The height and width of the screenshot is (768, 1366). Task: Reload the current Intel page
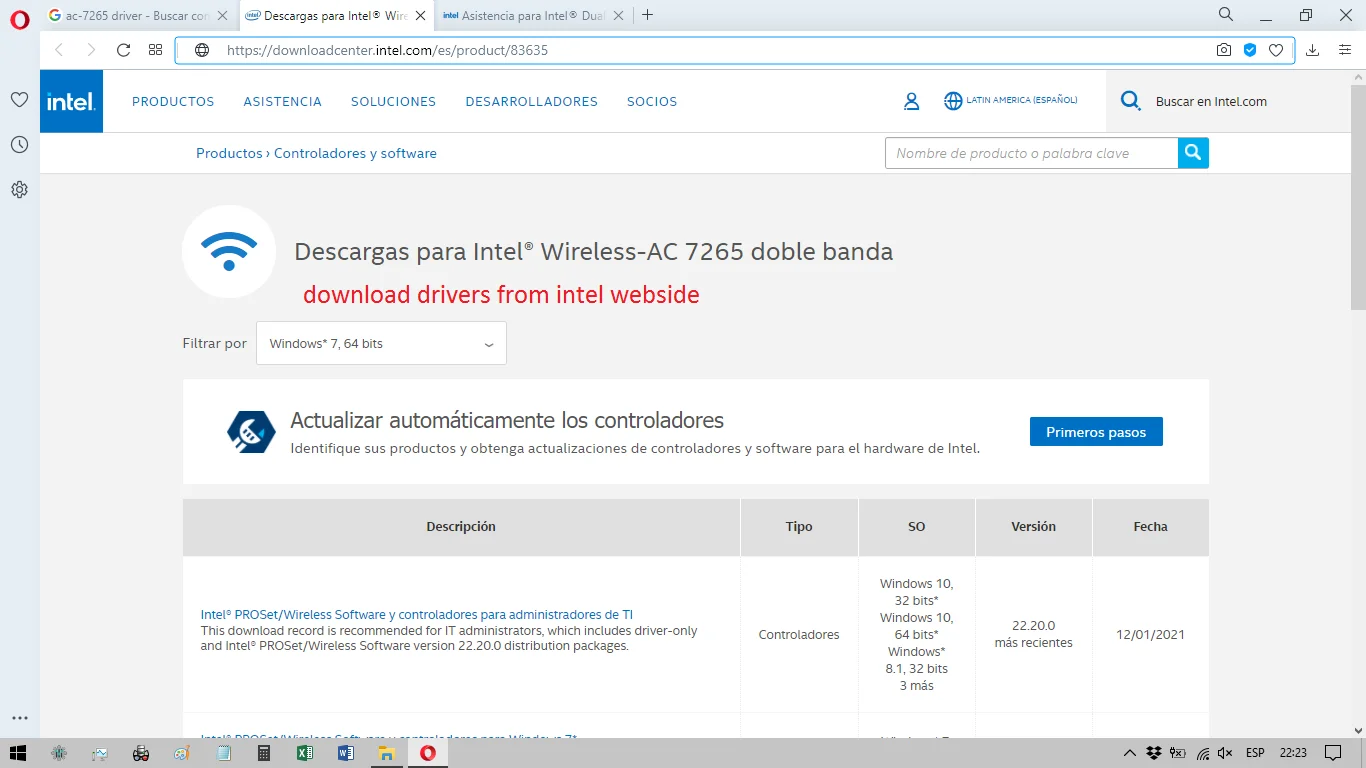point(123,50)
